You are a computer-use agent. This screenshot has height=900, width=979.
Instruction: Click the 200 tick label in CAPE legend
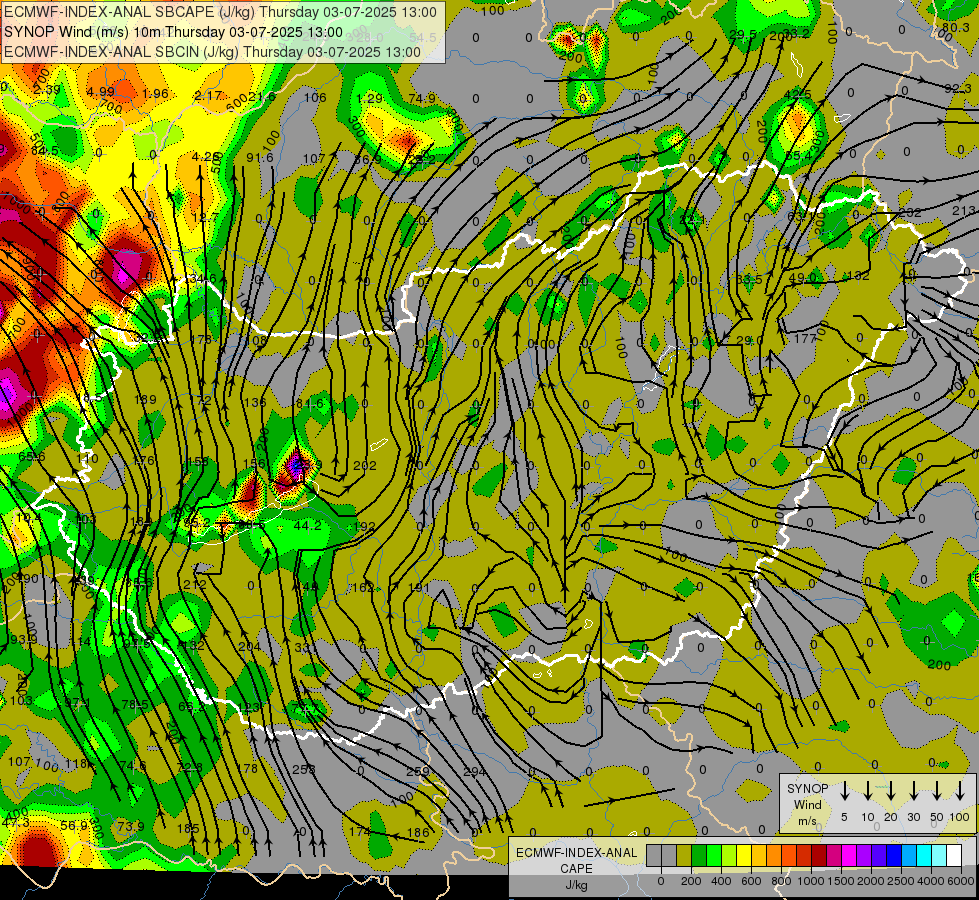[691, 881]
